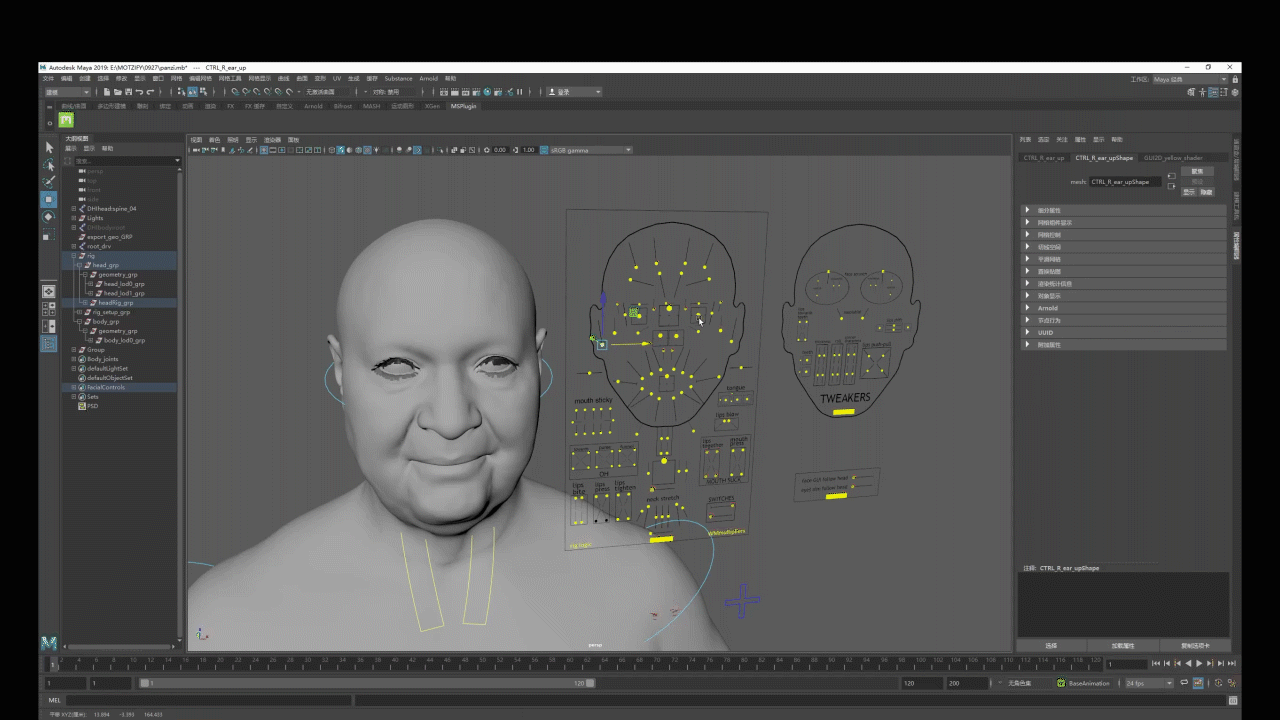The width and height of the screenshot is (1280, 720).
Task: Launch the green M icon on MSPlugin shelf
Action: pos(67,120)
